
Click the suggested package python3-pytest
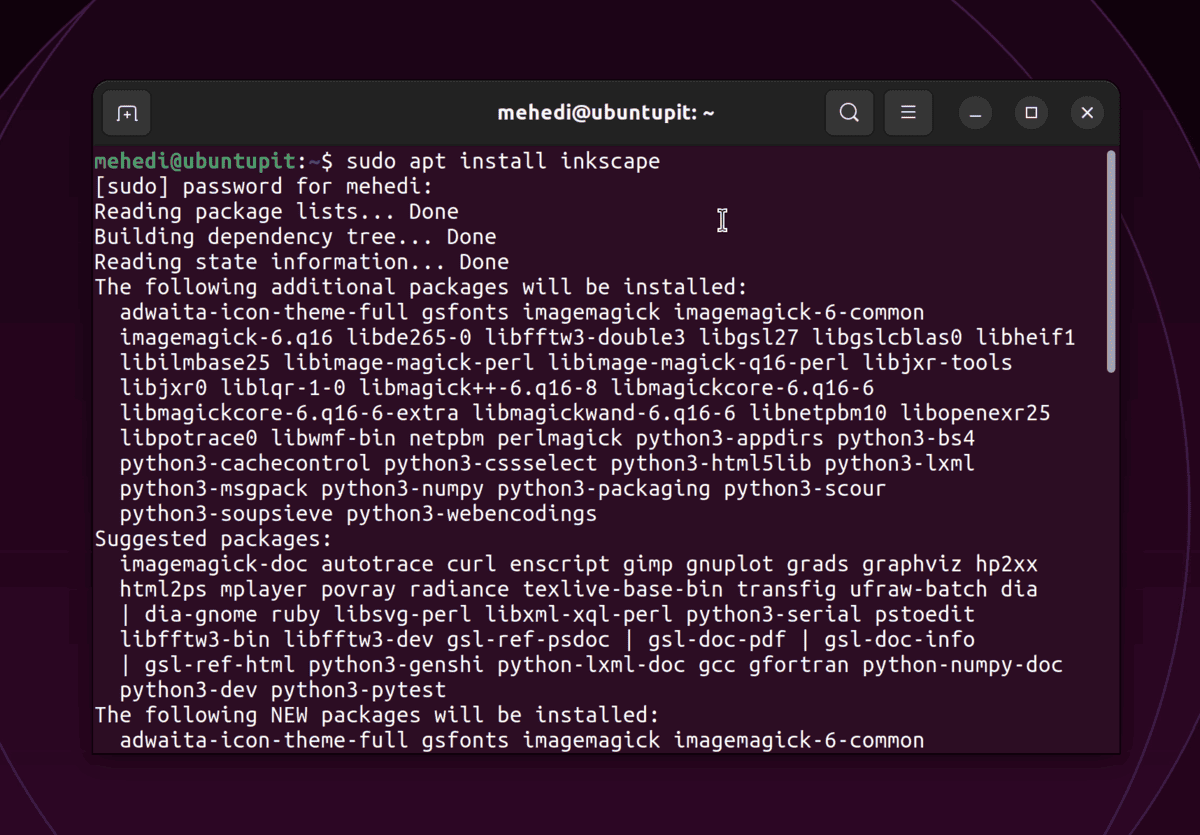[x=359, y=690]
